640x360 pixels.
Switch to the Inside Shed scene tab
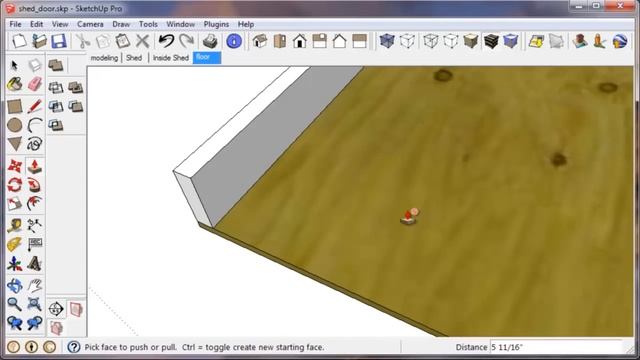171,58
